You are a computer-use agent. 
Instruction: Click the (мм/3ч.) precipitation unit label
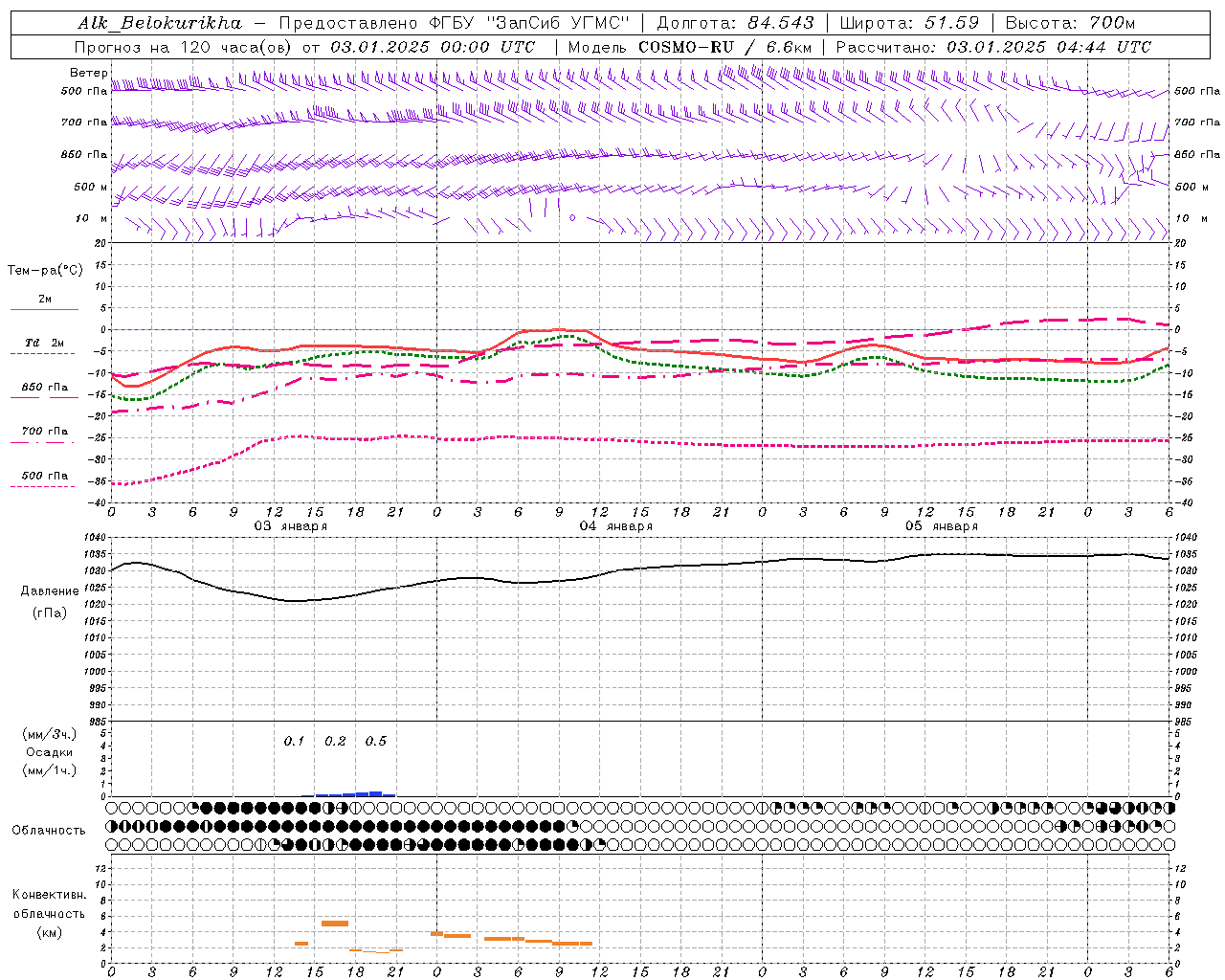tap(50, 734)
